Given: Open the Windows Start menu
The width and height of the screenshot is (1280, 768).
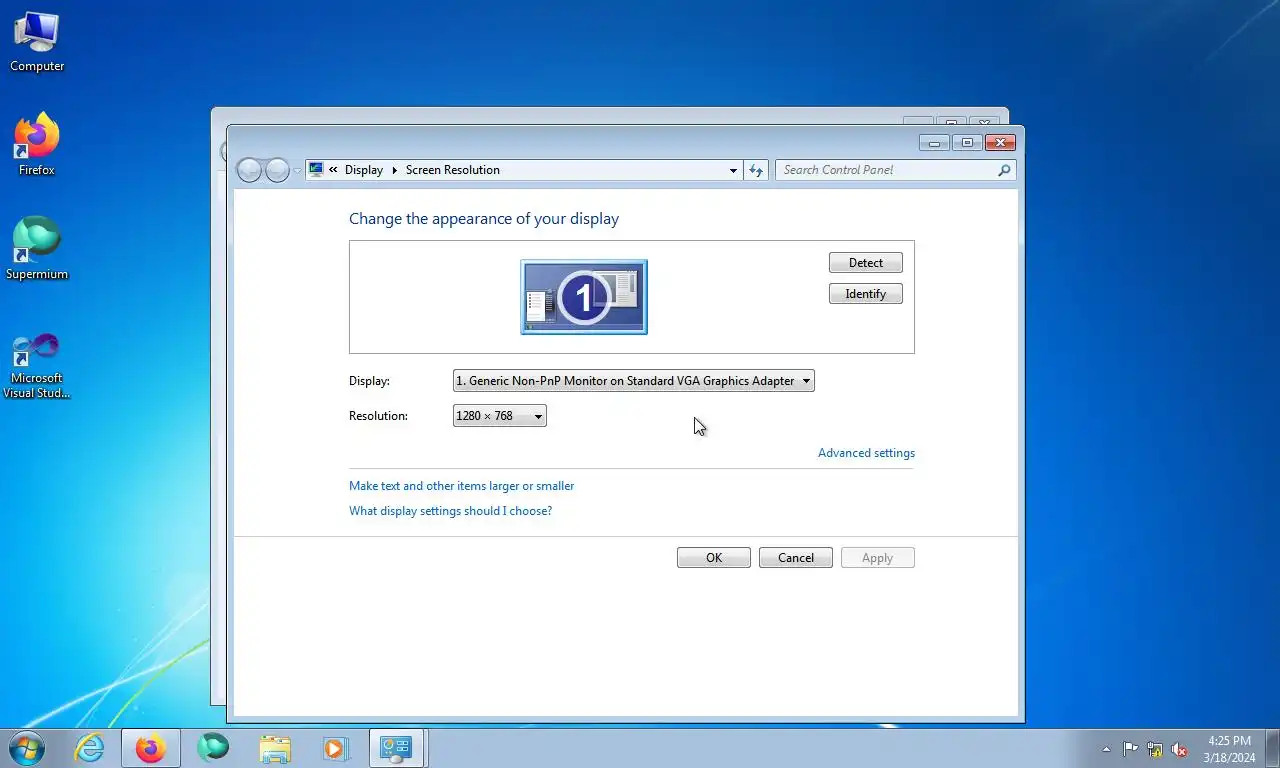Looking at the screenshot, I should (x=26, y=748).
